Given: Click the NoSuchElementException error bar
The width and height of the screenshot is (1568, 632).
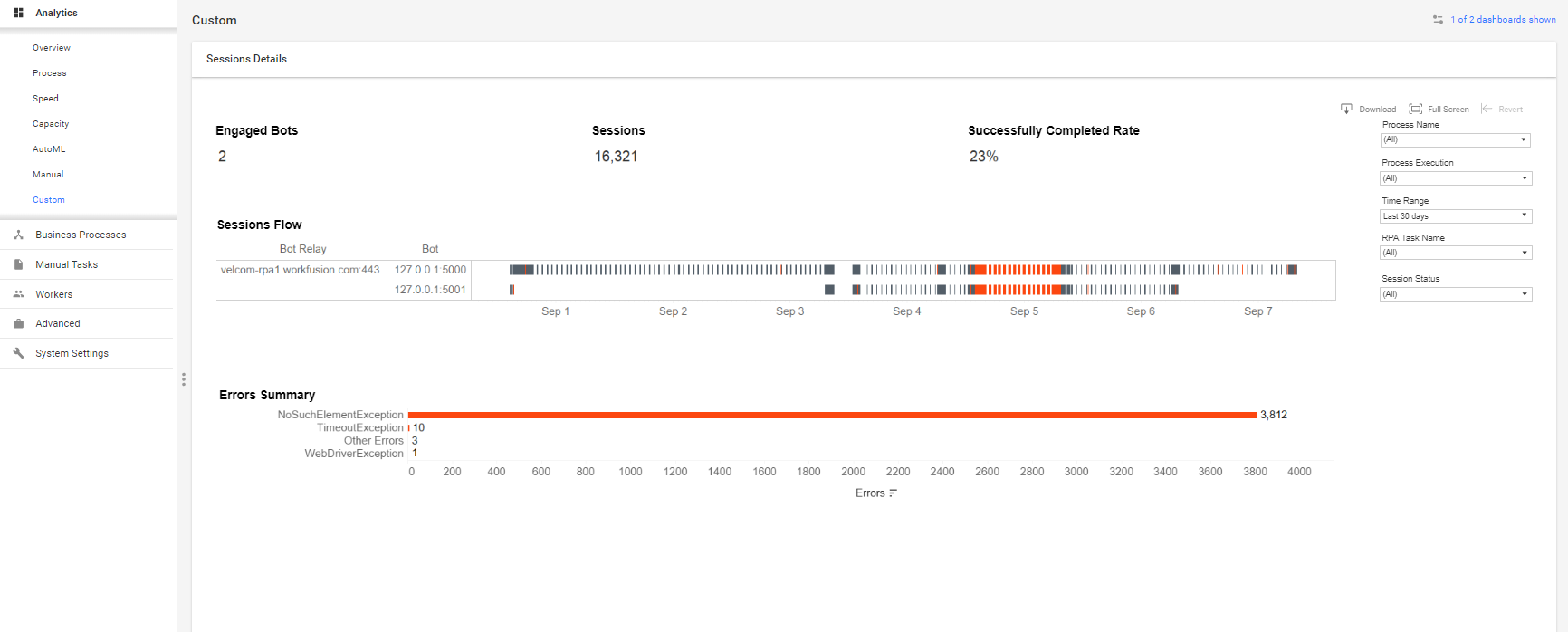Looking at the screenshot, I should pyautogui.click(x=833, y=415).
